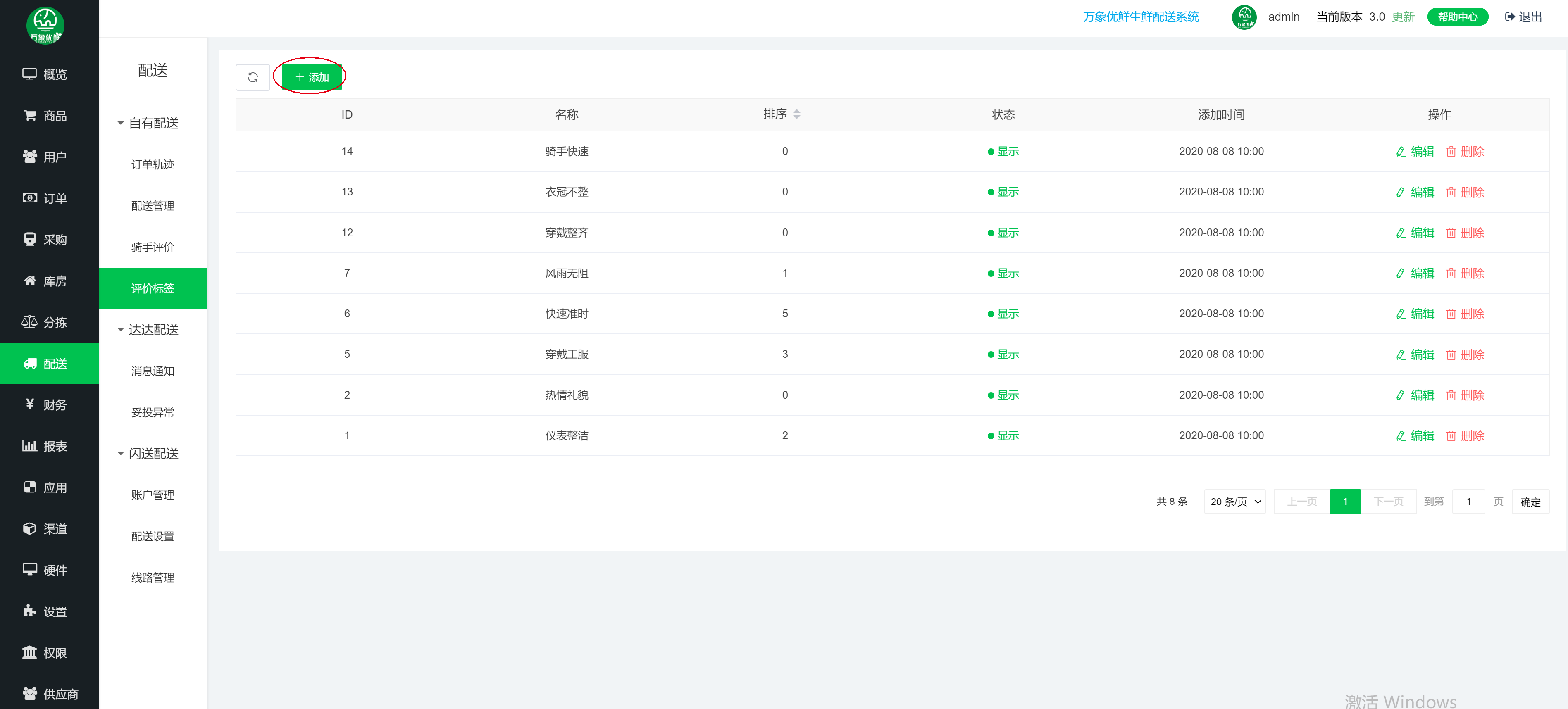
Task: Open 商品 cart icon in sidebar
Action: pos(30,116)
